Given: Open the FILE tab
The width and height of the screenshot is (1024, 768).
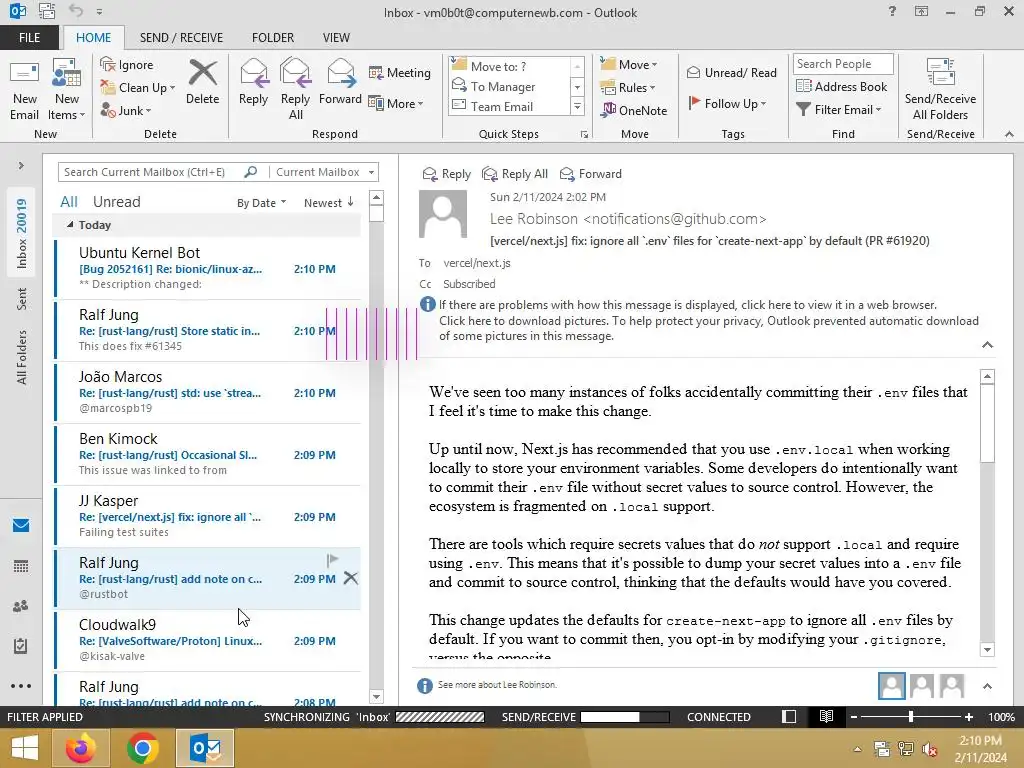Looking at the screenshot, I should [29, 38].
